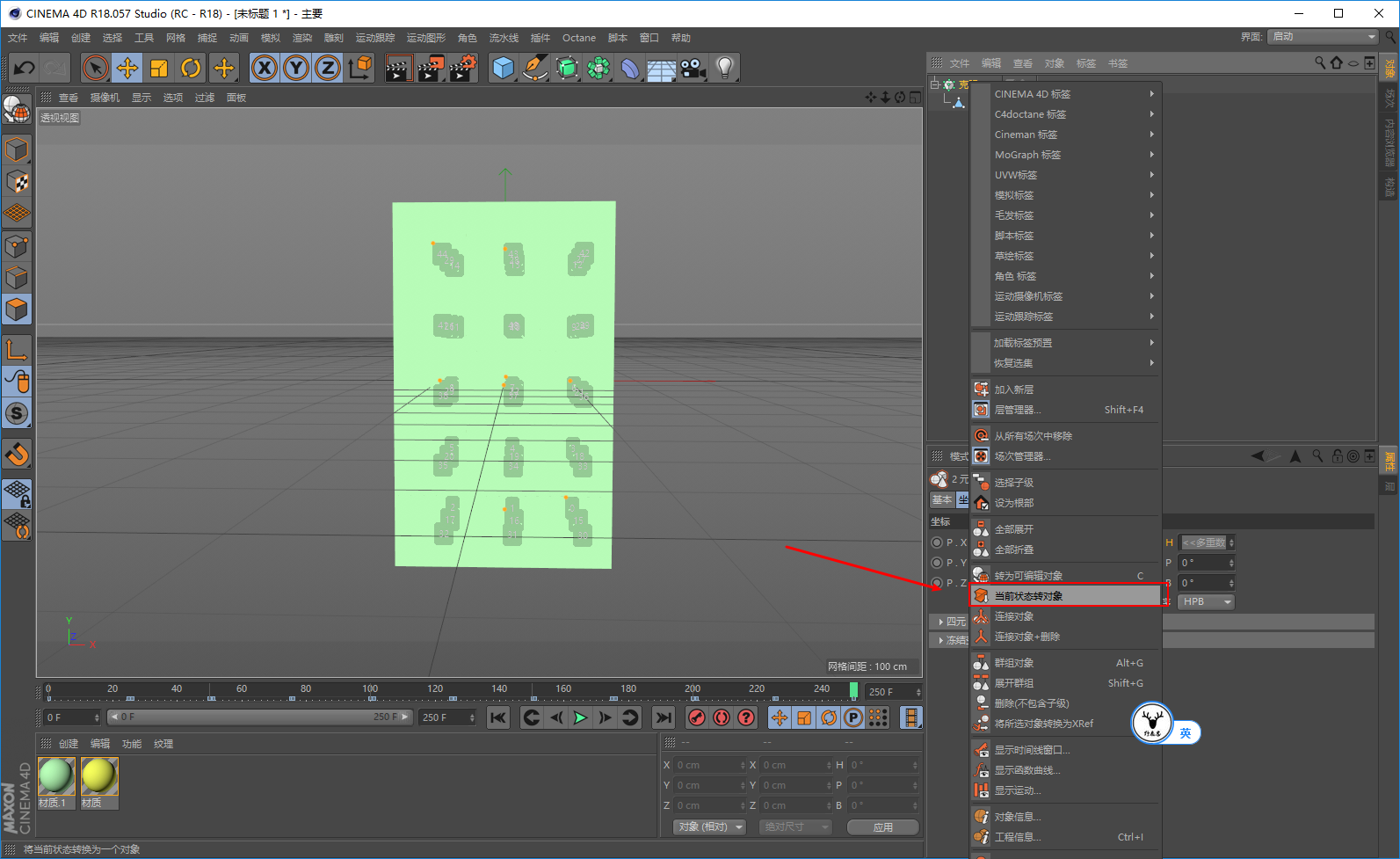Open 绝对尺寸 size mode dropdown
Viewport: 1400px width, 859px height.
pyautogui.click(x=794, y=827)
